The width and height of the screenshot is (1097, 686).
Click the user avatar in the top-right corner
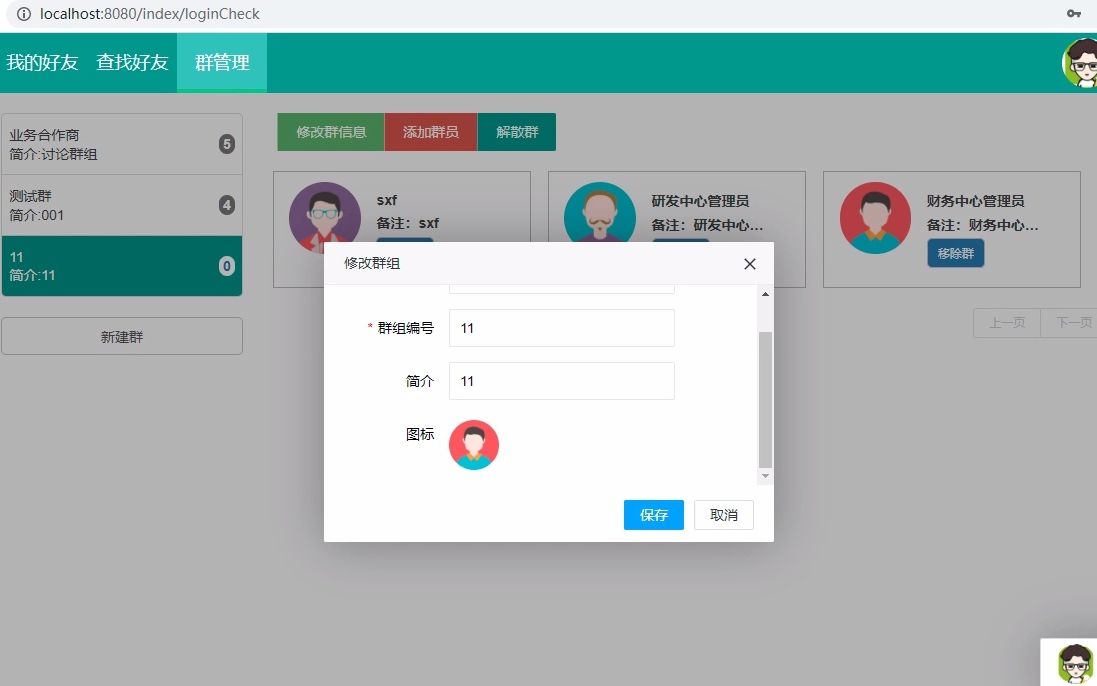[1081, 62]
